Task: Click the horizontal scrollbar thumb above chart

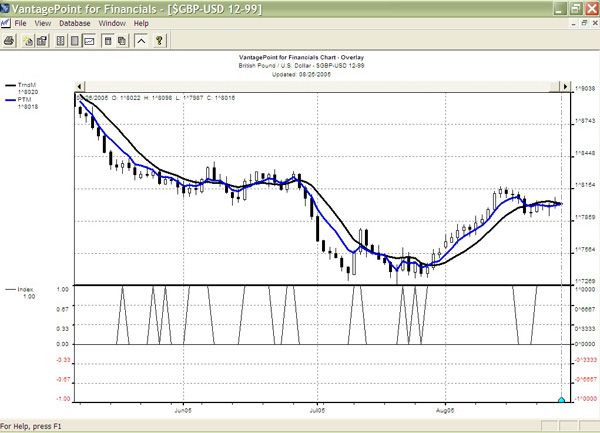Action: click(554, 86)
